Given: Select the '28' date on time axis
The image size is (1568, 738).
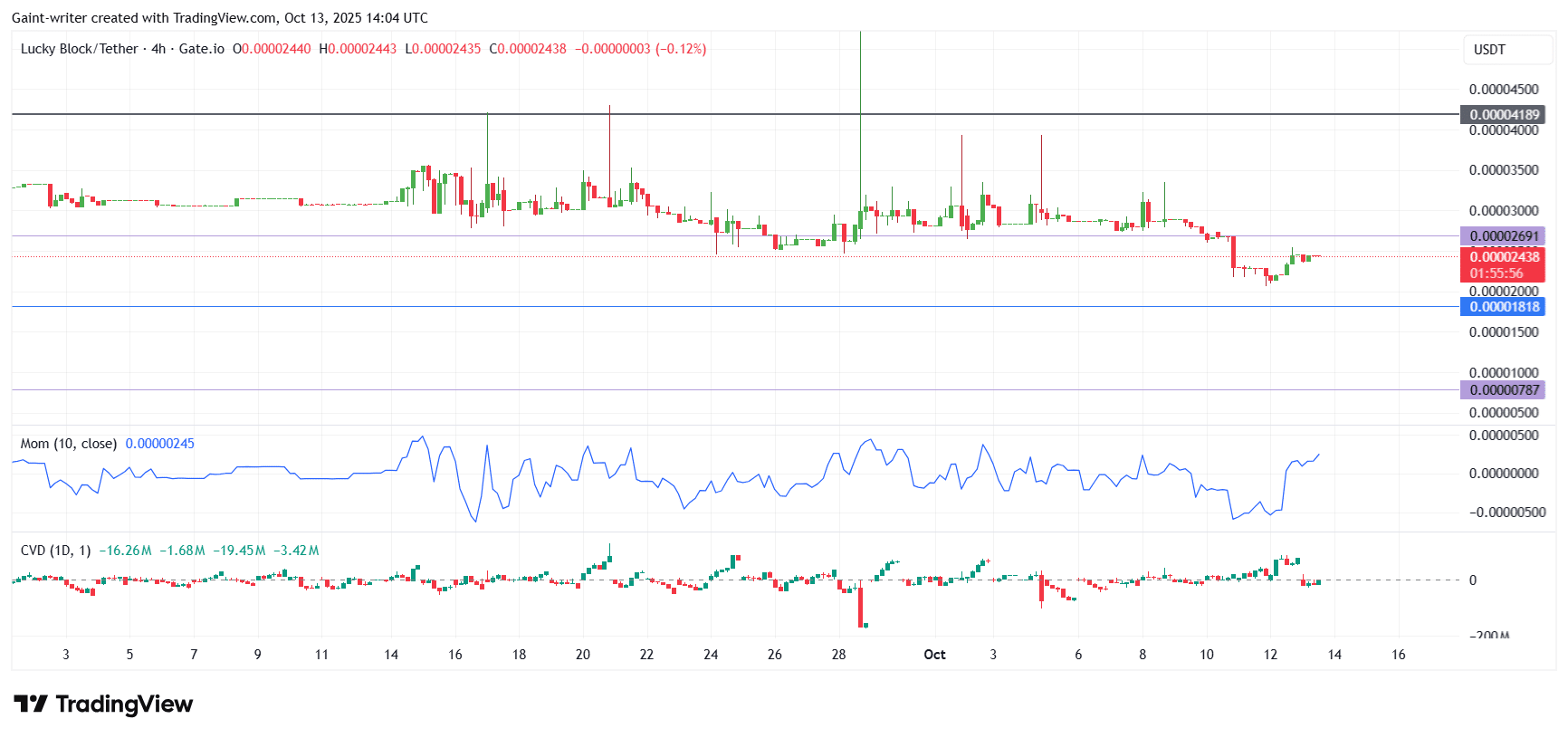Looking at the screenshot, I should [x=838, y=655].
